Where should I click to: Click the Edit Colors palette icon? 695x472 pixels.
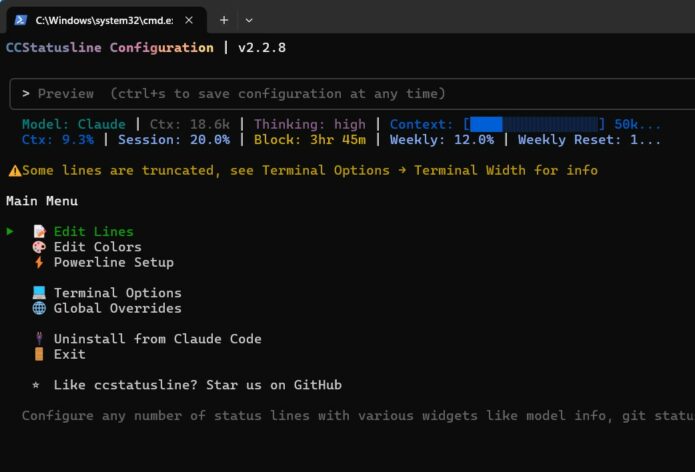pyautogui.click(x=39, y=247)
